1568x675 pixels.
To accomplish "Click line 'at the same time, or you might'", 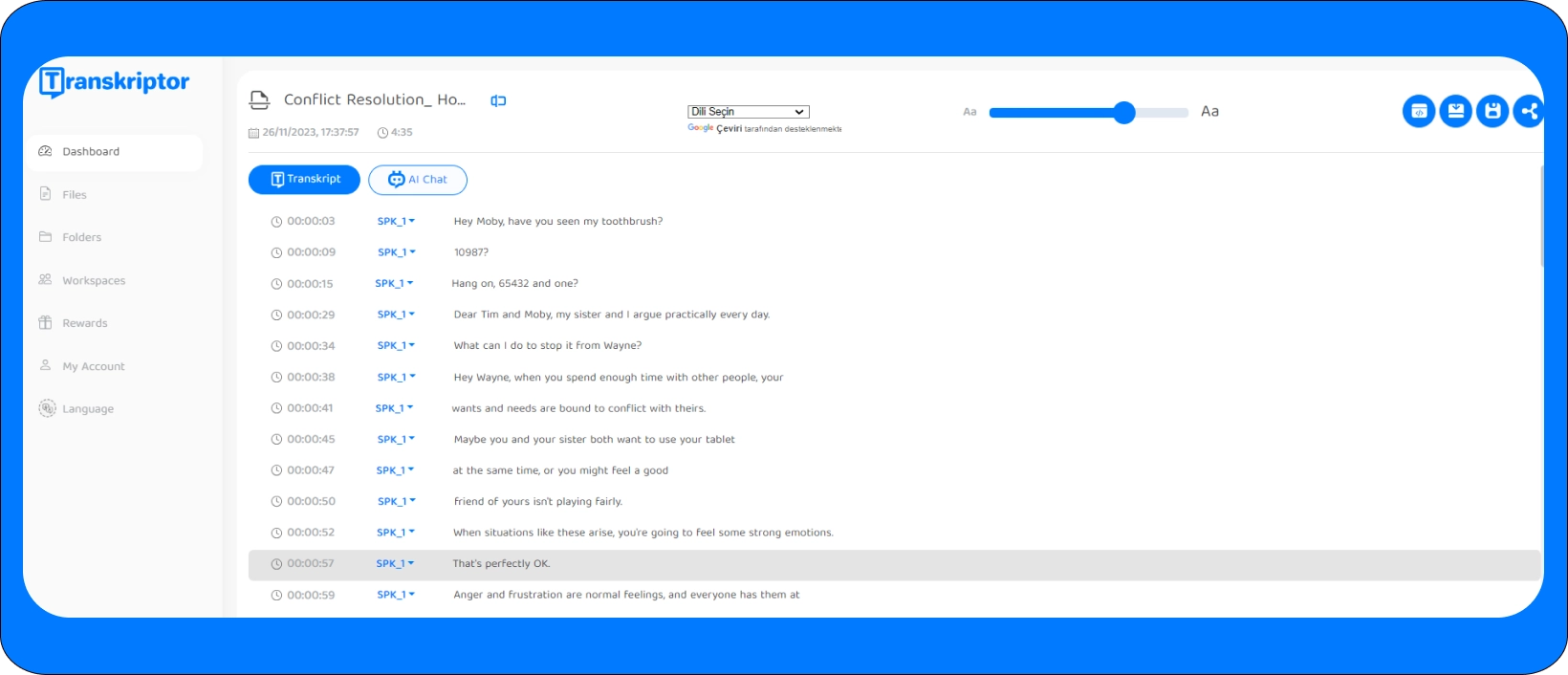I will (560, 470).
